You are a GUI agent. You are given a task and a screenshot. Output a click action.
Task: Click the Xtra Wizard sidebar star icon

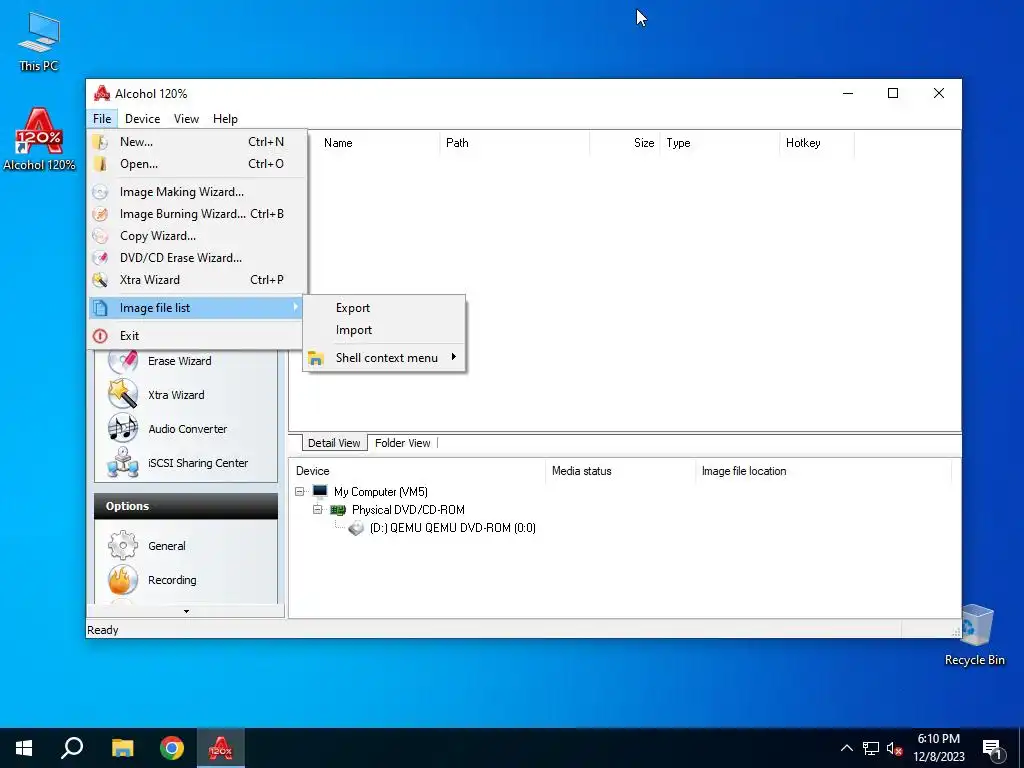point(123,394)
